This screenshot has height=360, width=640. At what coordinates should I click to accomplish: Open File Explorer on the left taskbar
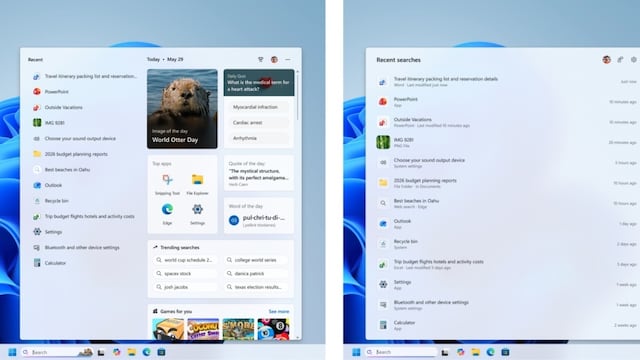click(131, 352)
